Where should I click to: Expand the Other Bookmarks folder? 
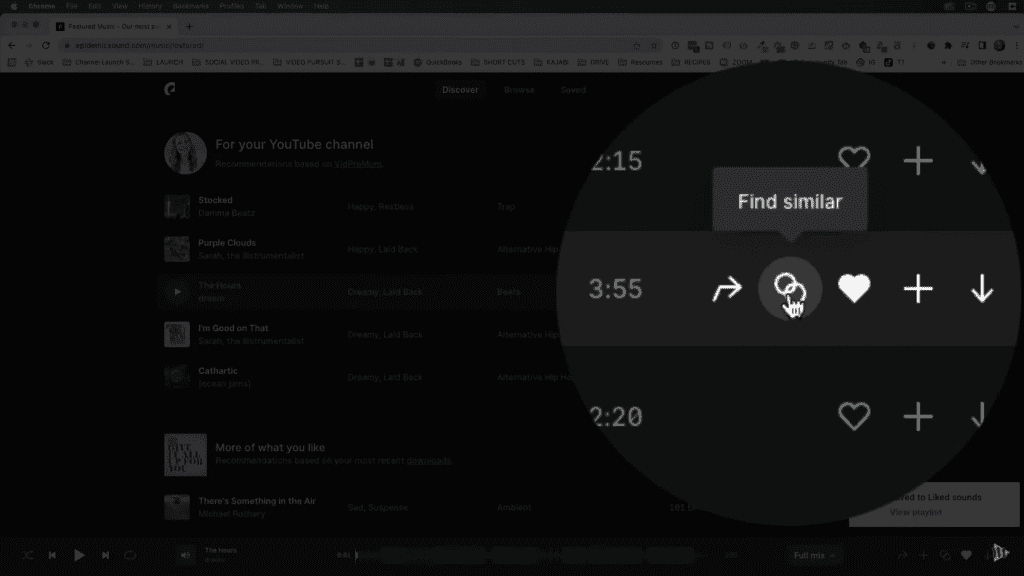(989, 63)
